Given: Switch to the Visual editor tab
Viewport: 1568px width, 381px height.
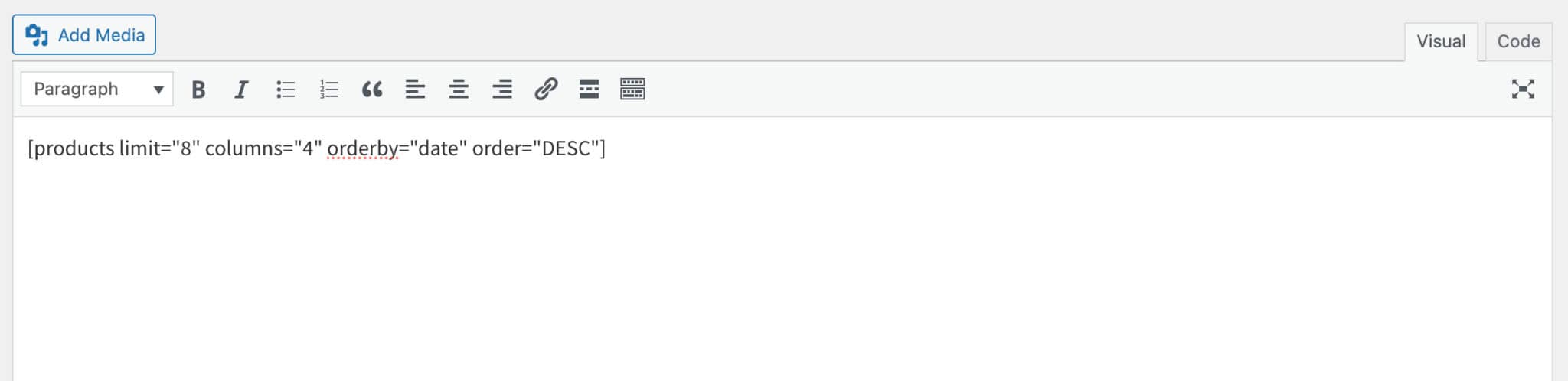Looking at the screenshot, I should (1440, 41).
